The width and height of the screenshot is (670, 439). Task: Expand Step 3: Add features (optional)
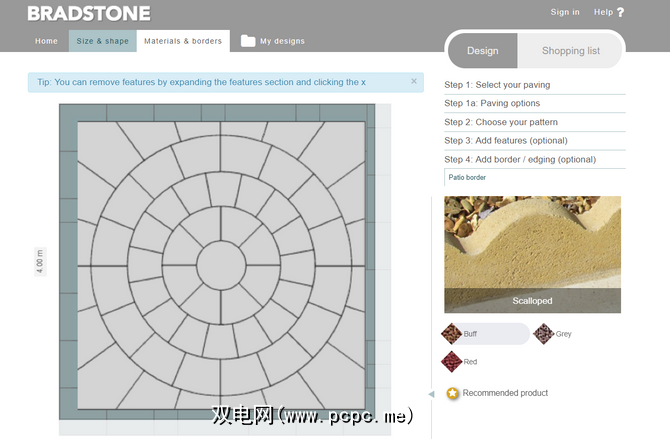point(535,140)
